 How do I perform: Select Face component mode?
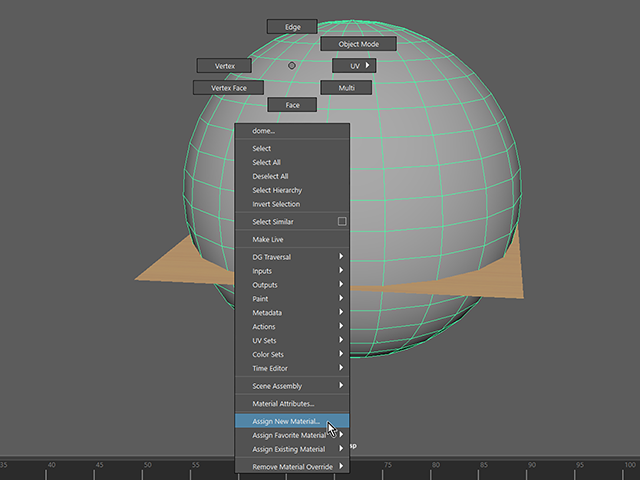(292, 105)
